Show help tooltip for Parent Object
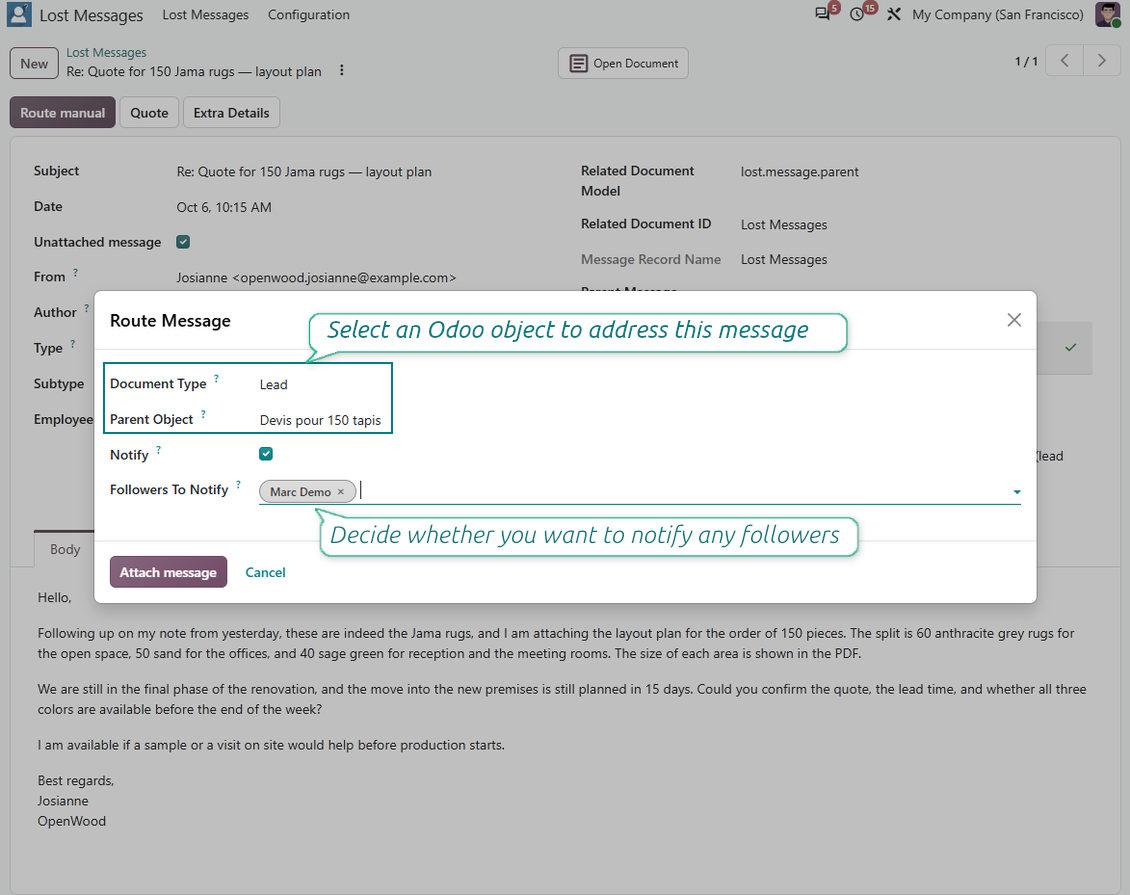The image size is (1130, 895). click(203, 414)
